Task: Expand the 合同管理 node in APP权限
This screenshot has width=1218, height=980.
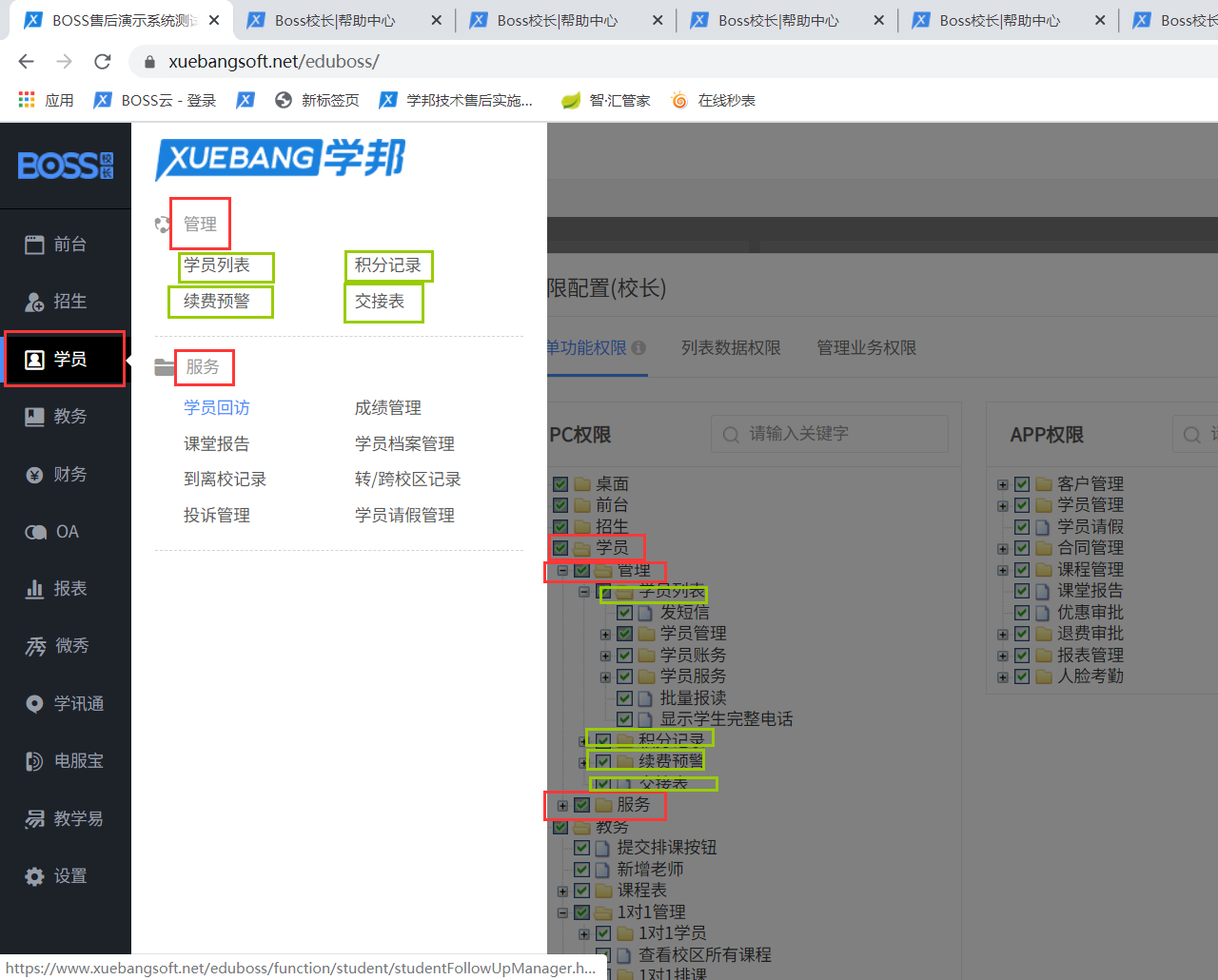Action: pos(1002,549)
